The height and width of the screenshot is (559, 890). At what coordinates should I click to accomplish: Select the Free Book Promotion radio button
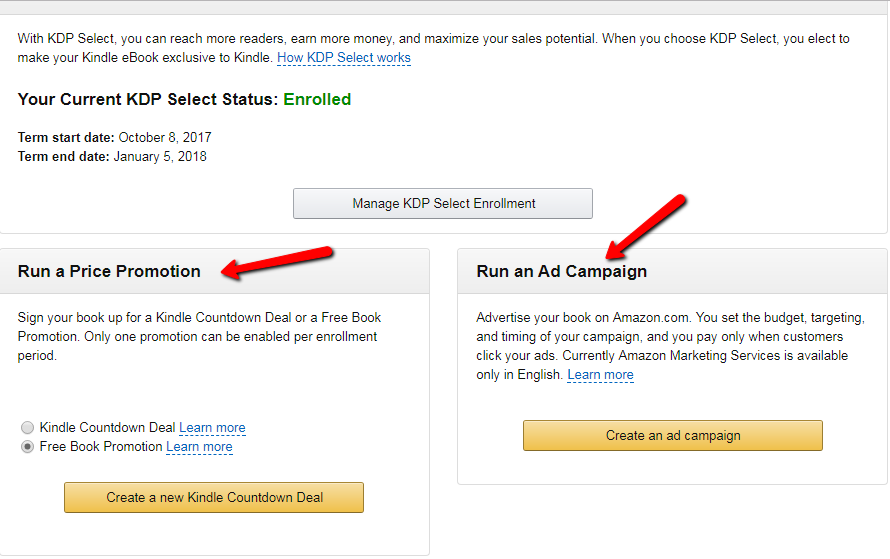[28, 447]
